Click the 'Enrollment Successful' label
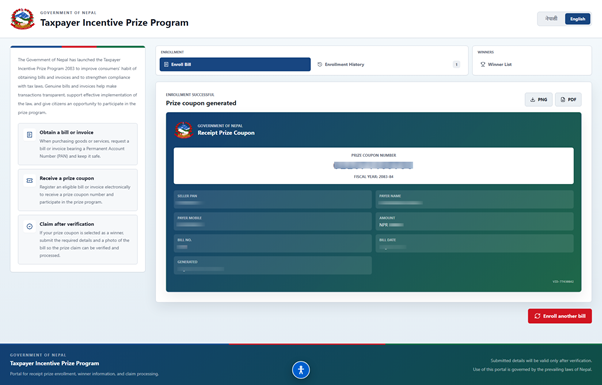The height and width of the screenshot is (385, 602). tap(190, 94)
